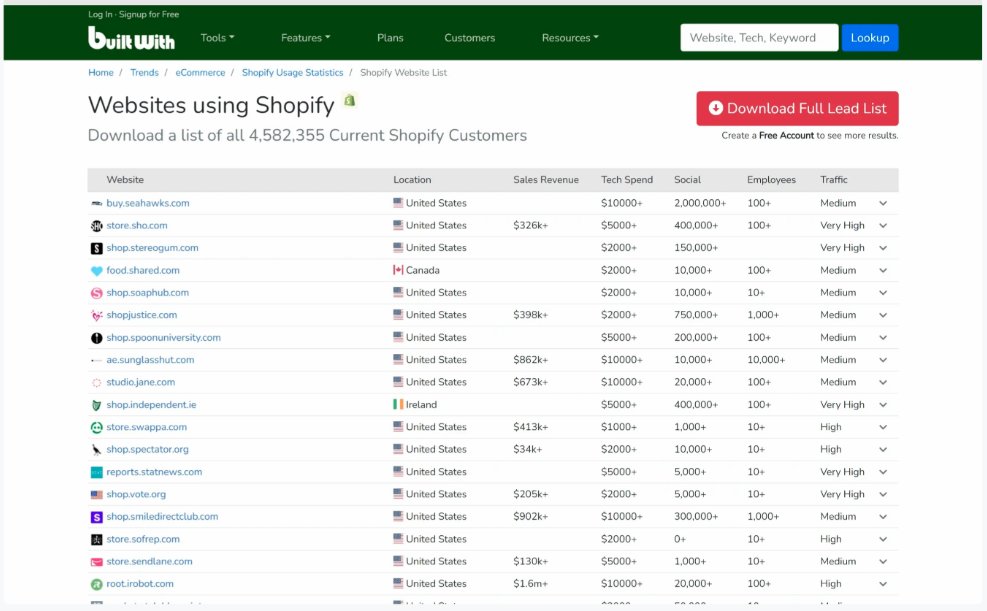Image resolution: width=987 pixels, height=611 pixels.
Task: Click the store.swappa.com favicon
Action: (96, 427)
